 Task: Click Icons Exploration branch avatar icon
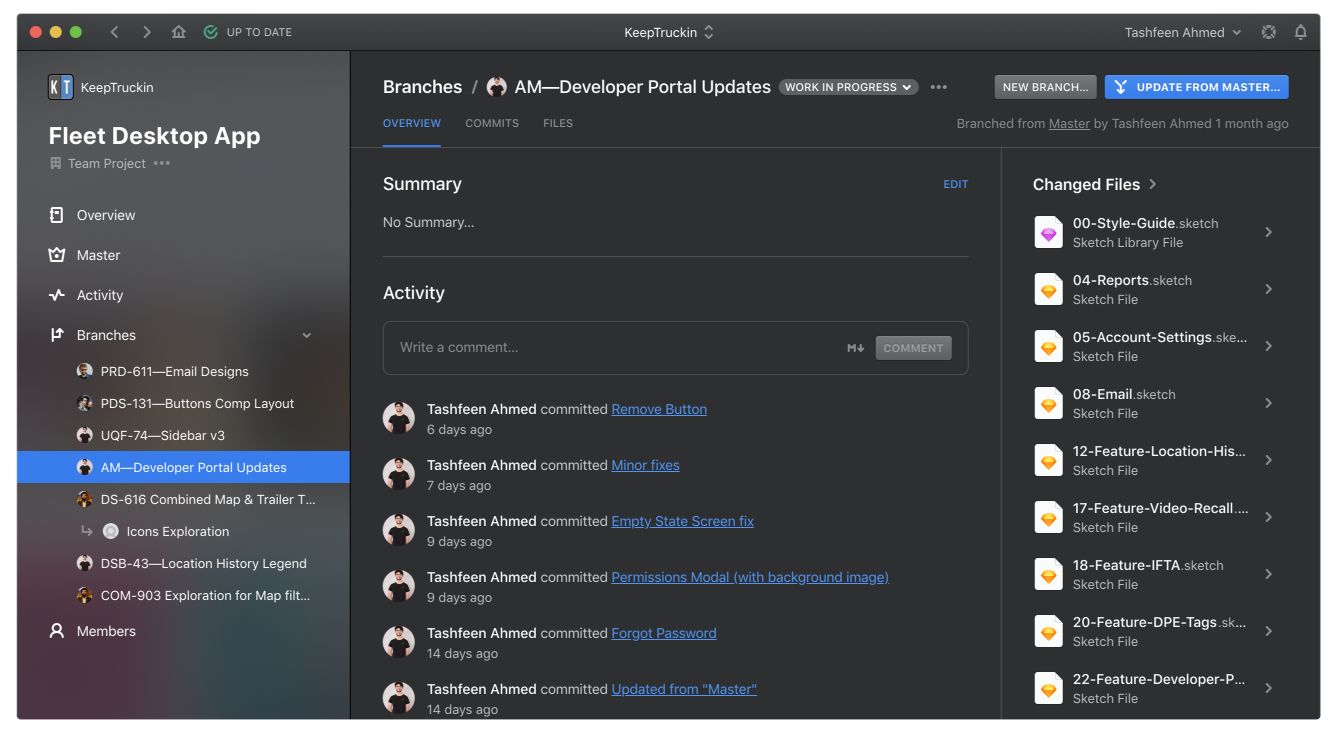pos(111,531)
